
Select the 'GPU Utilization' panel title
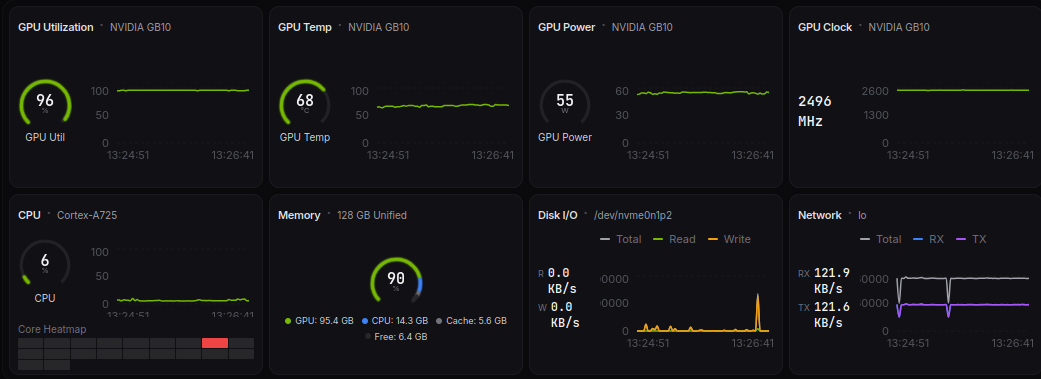click(56, 27)
